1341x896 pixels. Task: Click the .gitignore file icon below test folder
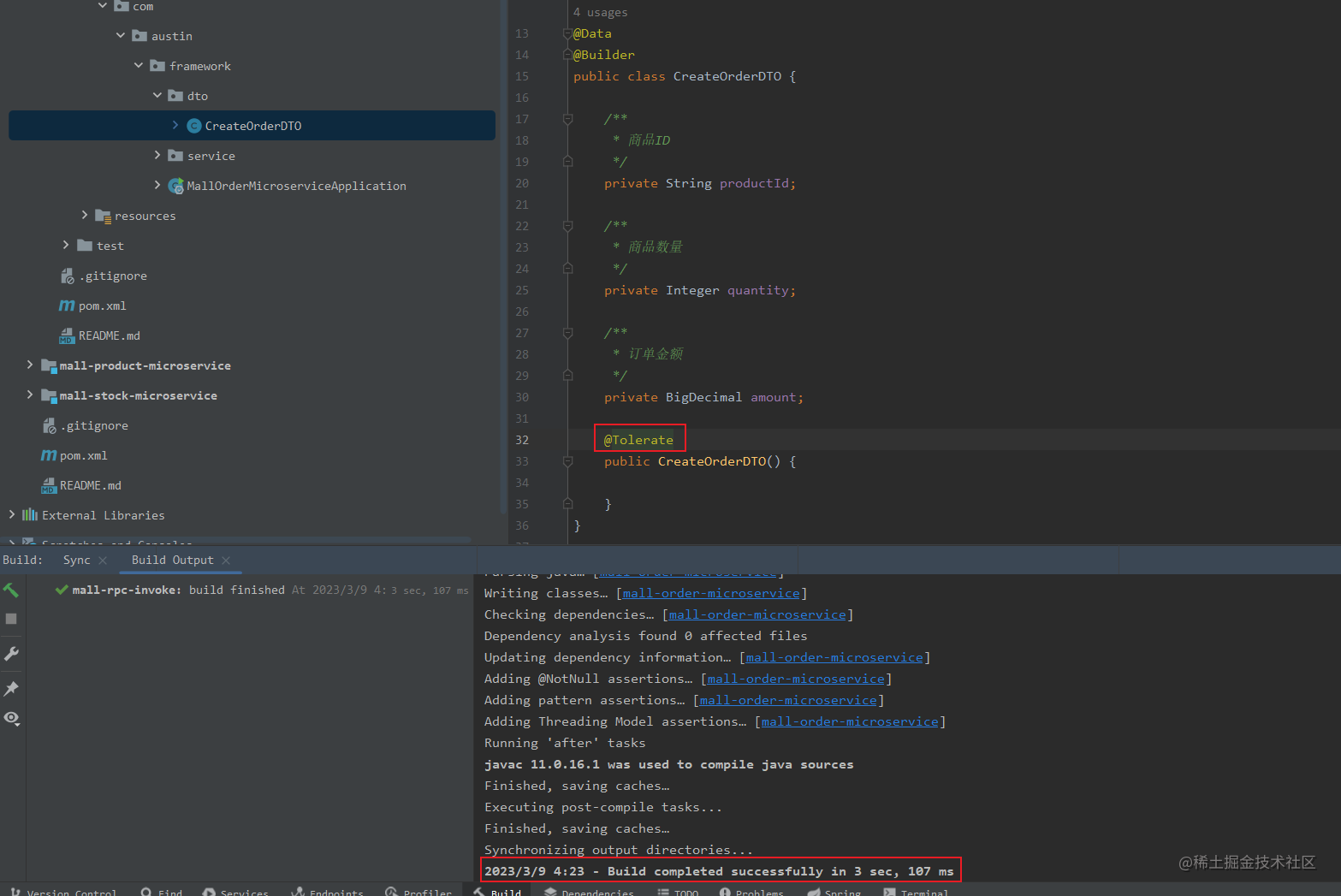pos(67,276)
